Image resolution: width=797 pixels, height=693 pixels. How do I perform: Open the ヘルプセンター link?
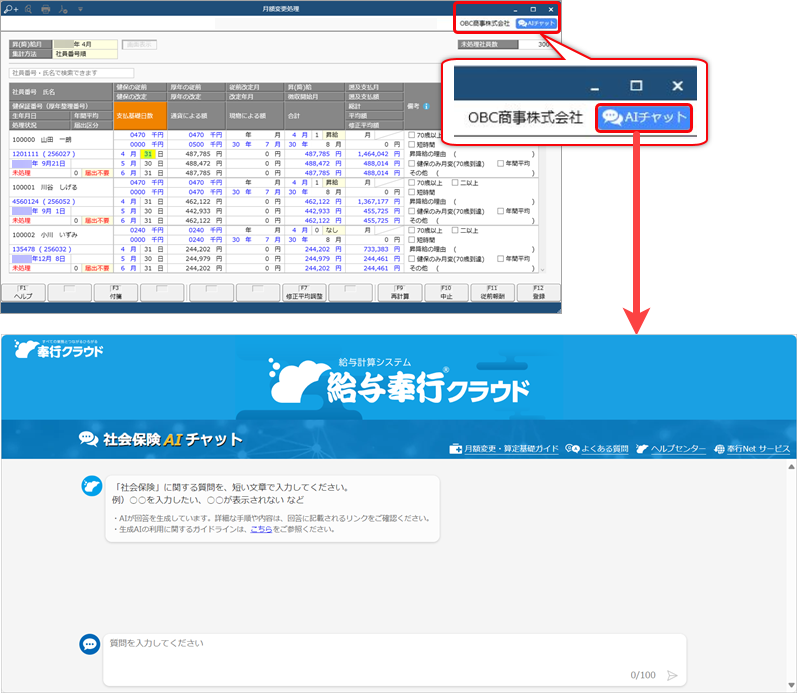pos(671,449)
